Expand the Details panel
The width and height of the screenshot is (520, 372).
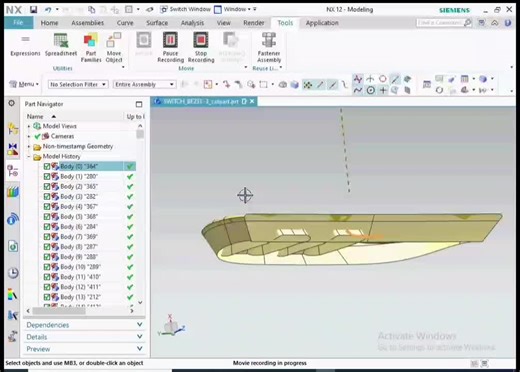tap(84, 337)
